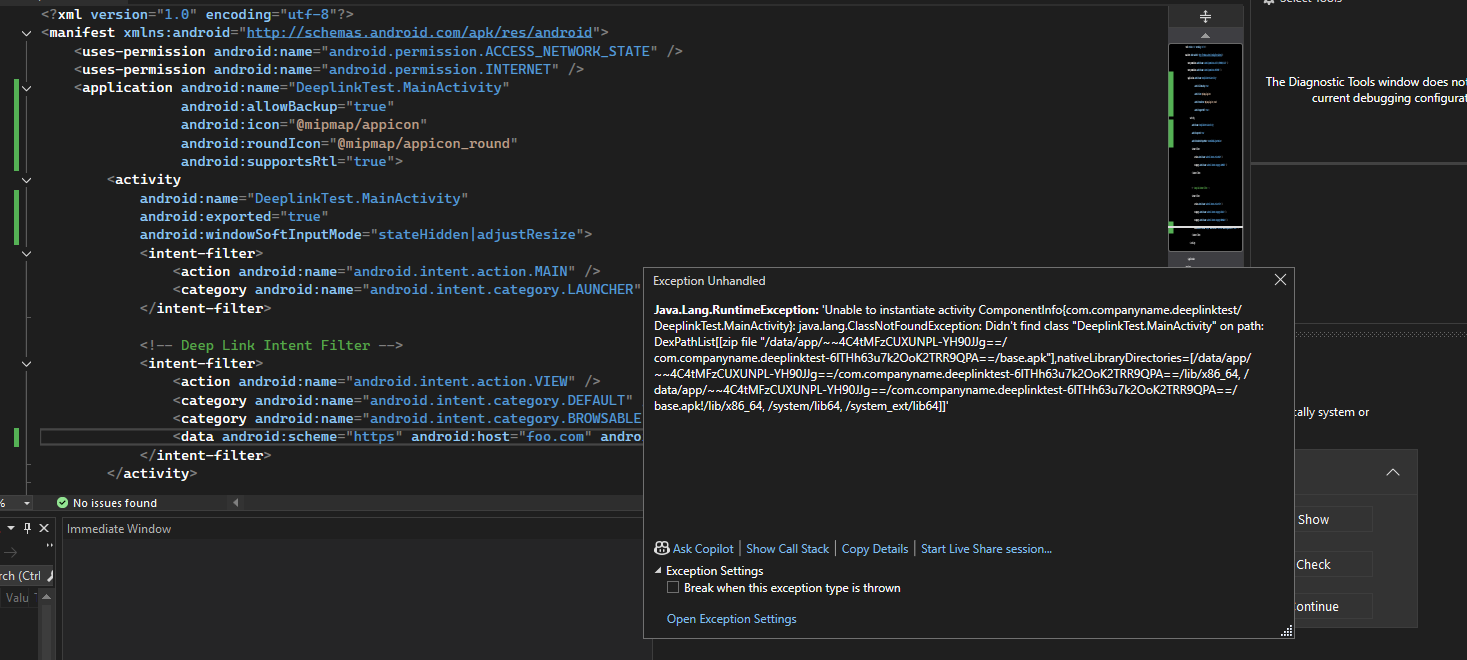This screenshot has height=660, width=1467.
Task: Click the Exception Unhandled title text
Action: pos(709,281)
